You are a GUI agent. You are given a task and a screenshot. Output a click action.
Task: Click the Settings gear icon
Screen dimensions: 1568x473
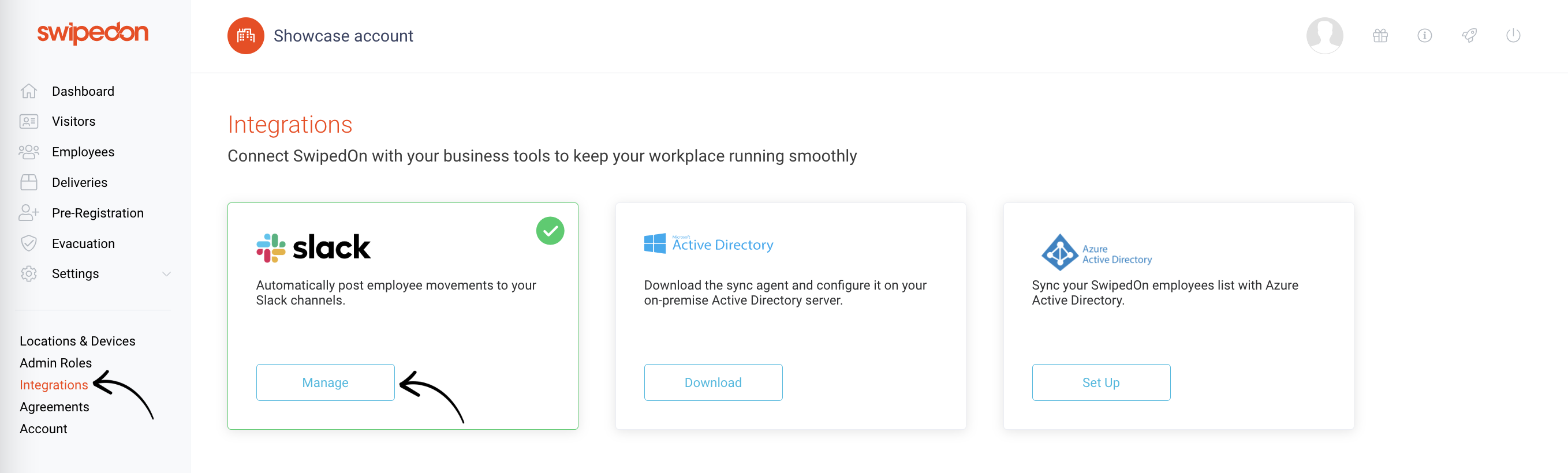click(29, 273)
